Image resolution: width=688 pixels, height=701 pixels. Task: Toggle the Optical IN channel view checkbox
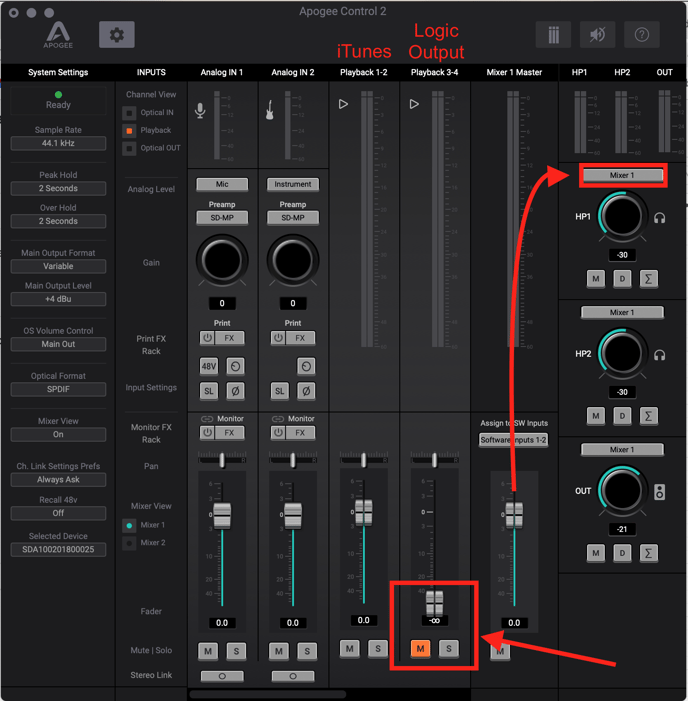pos(129,113)
